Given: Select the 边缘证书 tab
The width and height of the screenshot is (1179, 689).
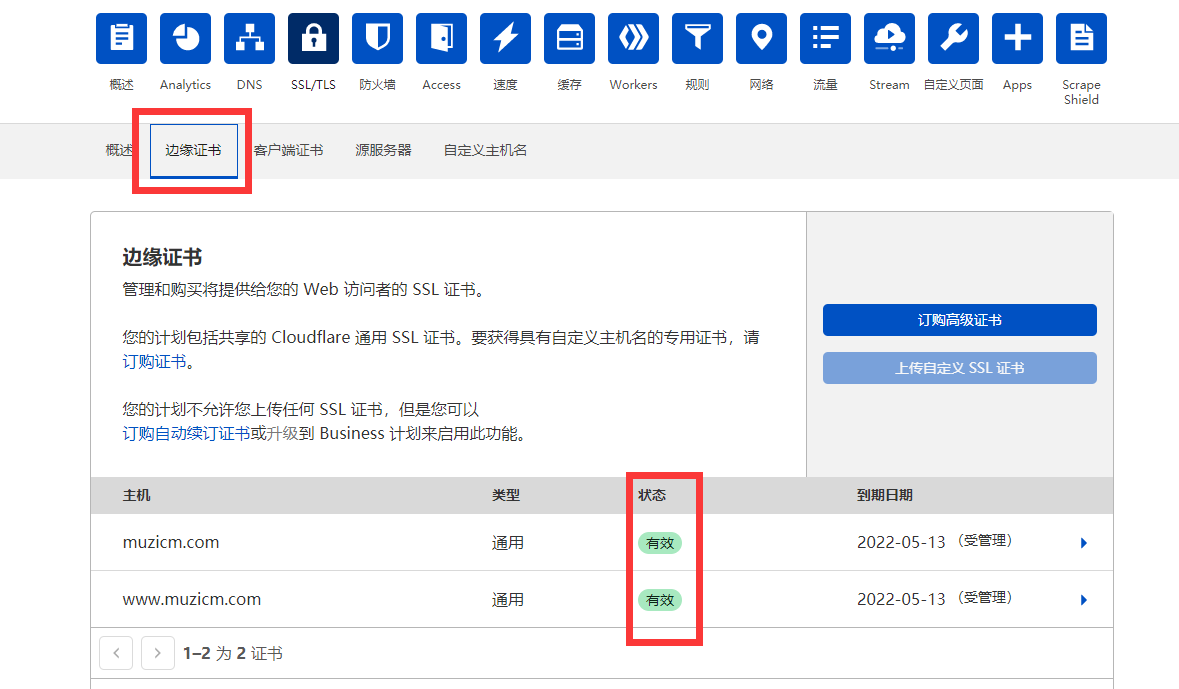Looking at the screenshot, I should (x=193, y=150).
